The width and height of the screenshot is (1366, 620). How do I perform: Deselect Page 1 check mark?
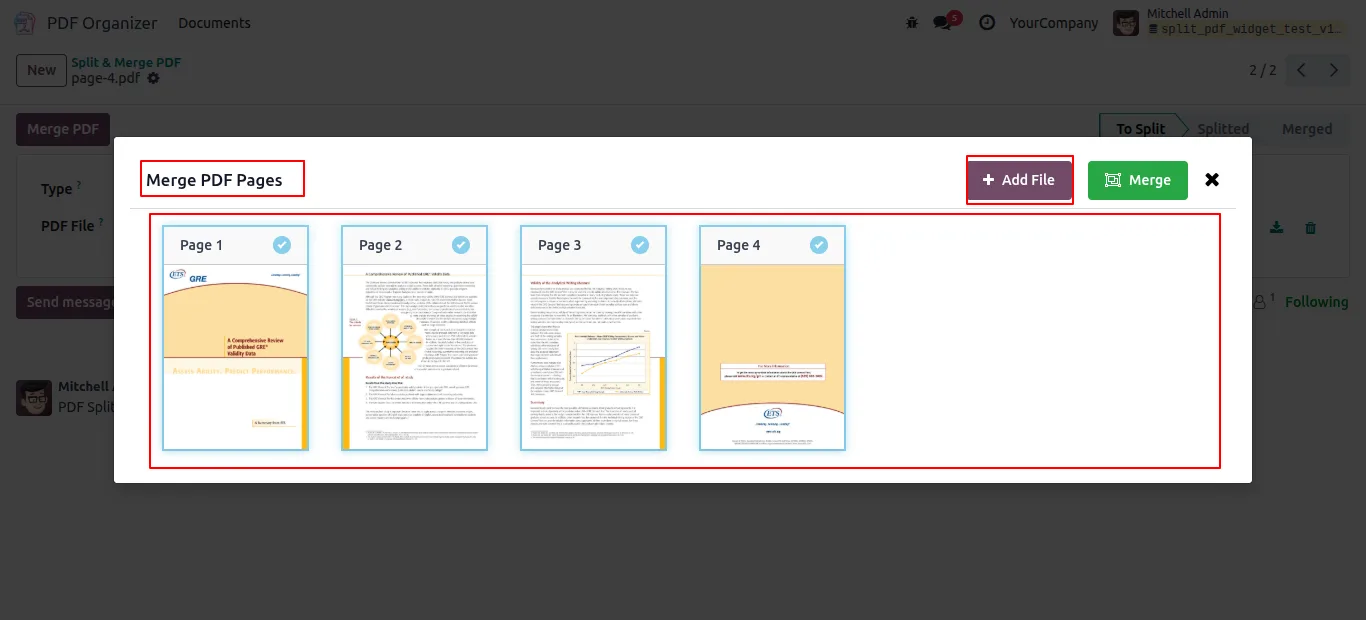[x=282, y=244]
